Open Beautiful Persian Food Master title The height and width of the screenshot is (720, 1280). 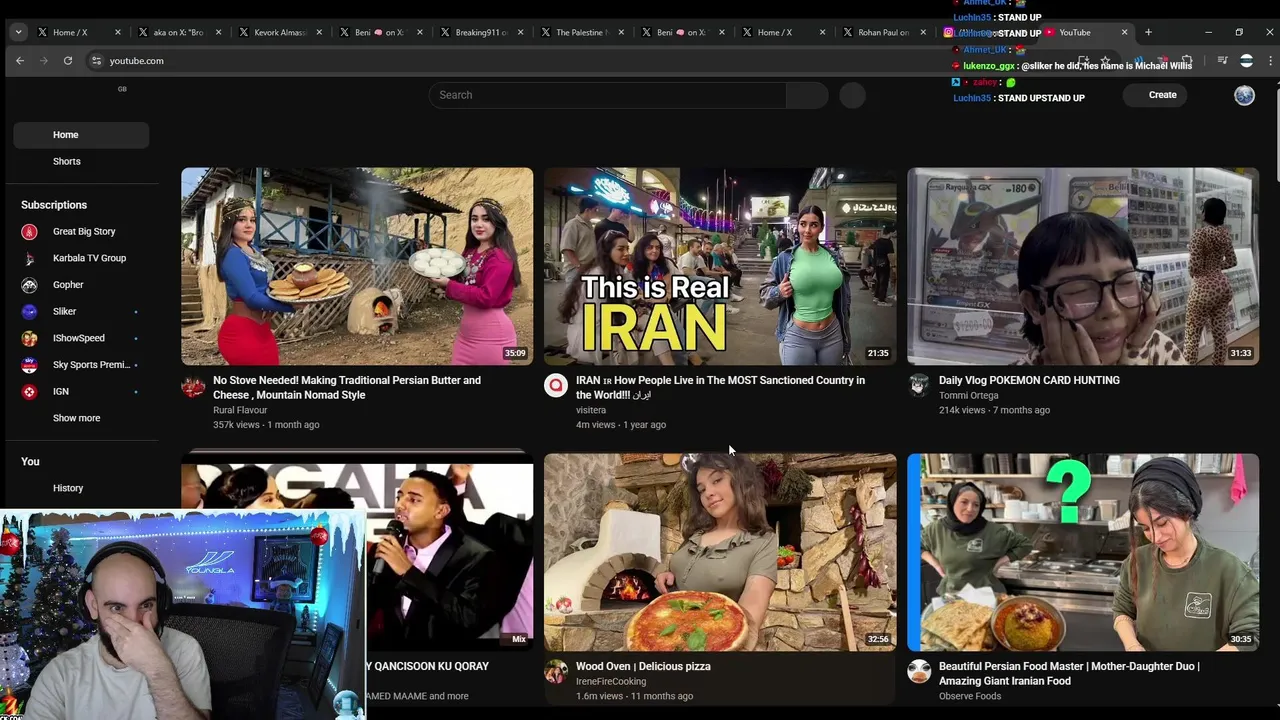(1069, 673)
